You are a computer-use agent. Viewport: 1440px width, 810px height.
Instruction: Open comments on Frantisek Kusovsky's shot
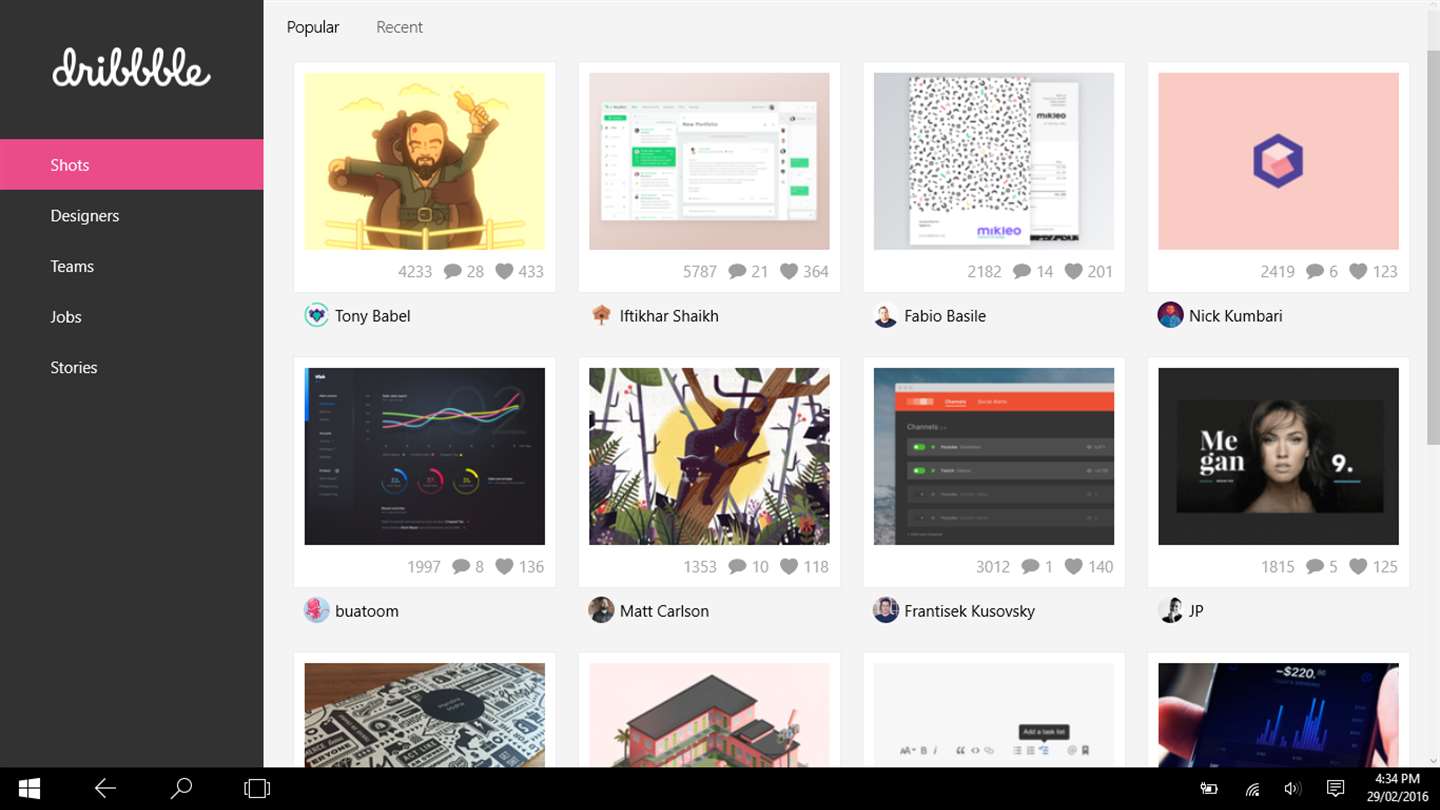pyautogui.click(x=1031, y=566)
